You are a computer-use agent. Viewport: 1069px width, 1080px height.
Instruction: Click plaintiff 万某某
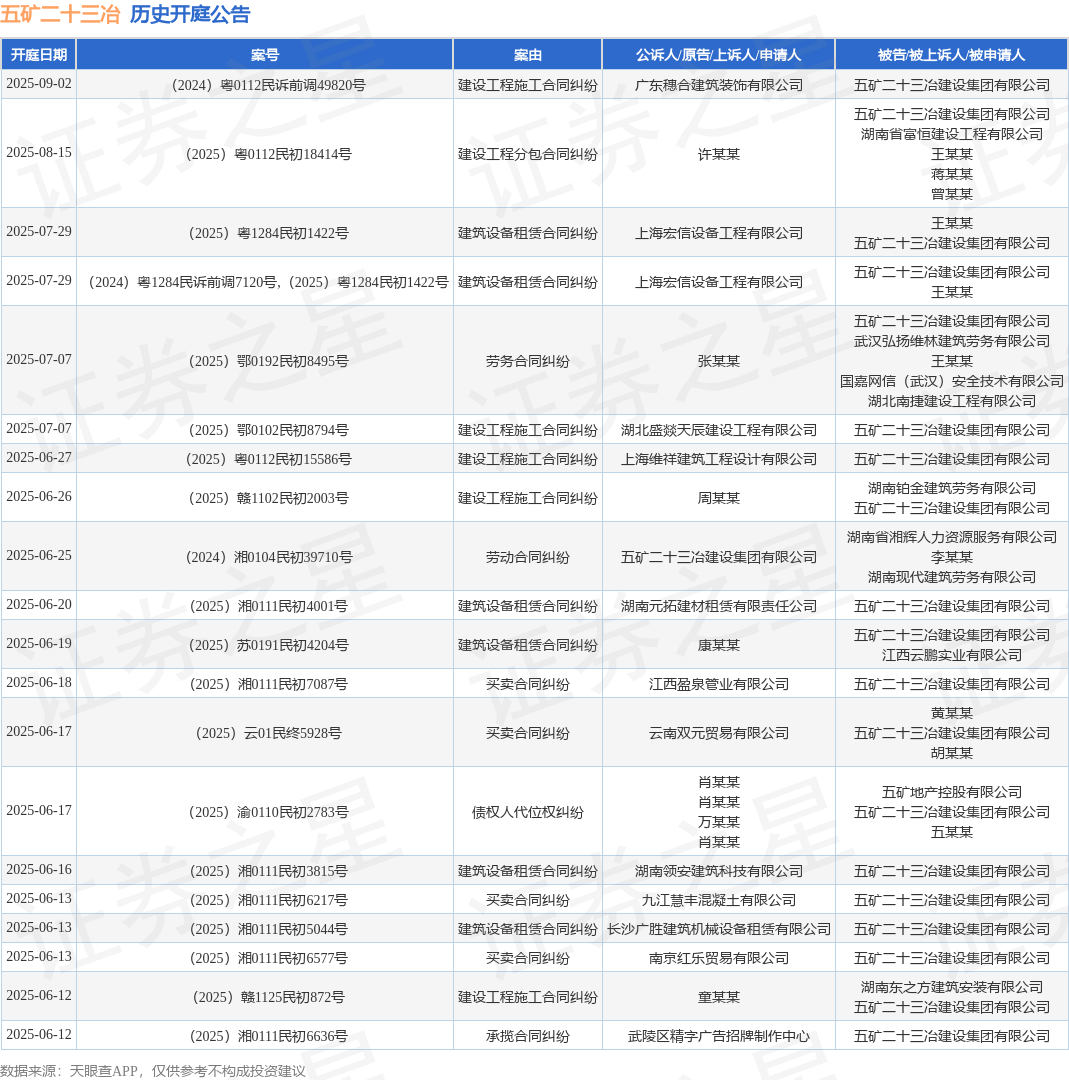(x=718, y=822)
